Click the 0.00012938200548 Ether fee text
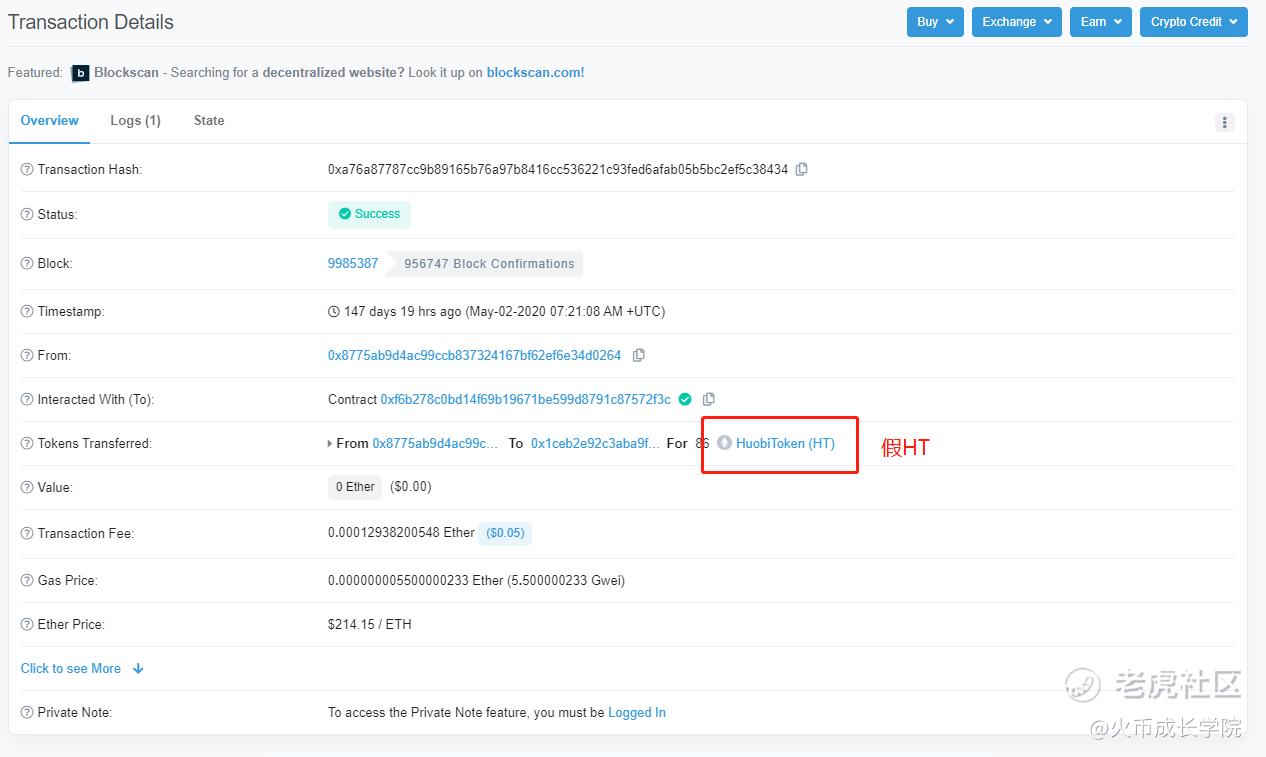 (401, 533)
